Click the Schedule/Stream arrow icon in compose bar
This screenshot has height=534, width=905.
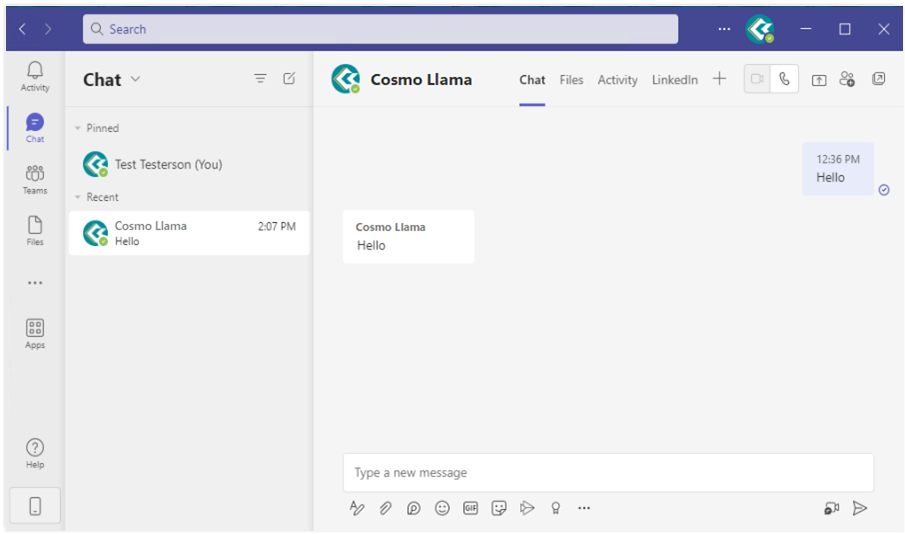(527, 508)
